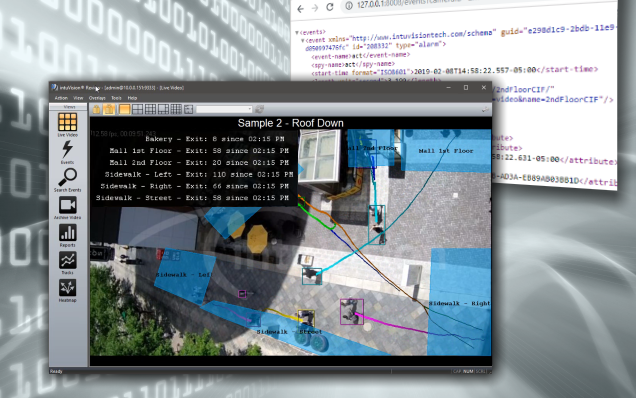Click 'Sidewalk - Street - Exit: 58' counter line

pyautogui.click(x=192, y=198)
